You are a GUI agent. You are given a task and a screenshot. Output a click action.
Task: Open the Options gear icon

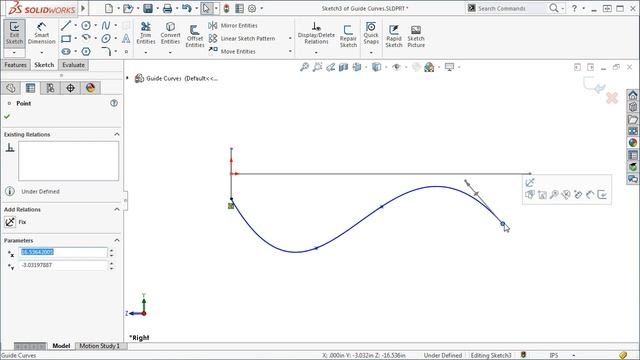coord(252,8)
